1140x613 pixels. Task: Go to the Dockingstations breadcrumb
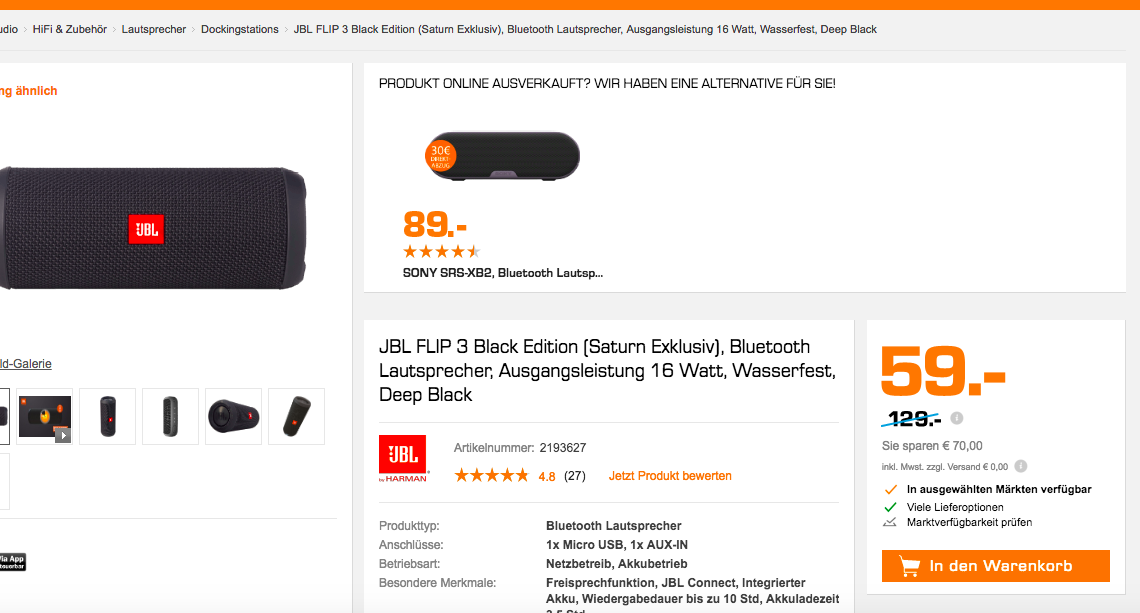240,29
